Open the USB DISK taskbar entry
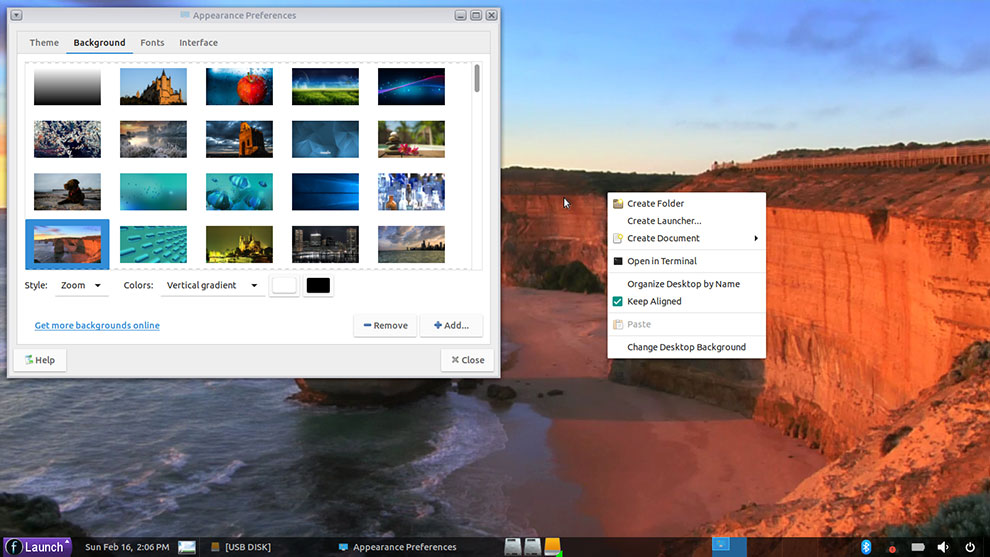This screenshot has height=557, width=990. click(x=241, y=547)
